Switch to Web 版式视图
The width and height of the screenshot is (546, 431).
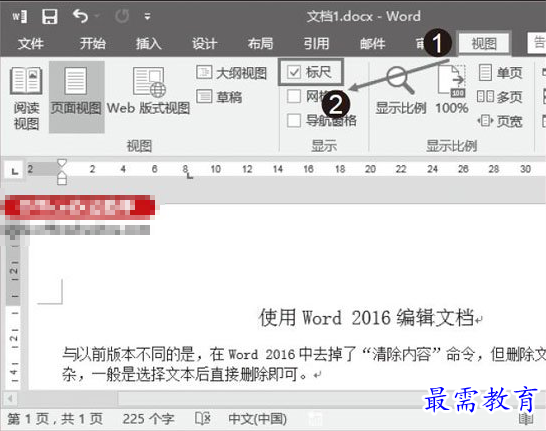click(148, 91)
